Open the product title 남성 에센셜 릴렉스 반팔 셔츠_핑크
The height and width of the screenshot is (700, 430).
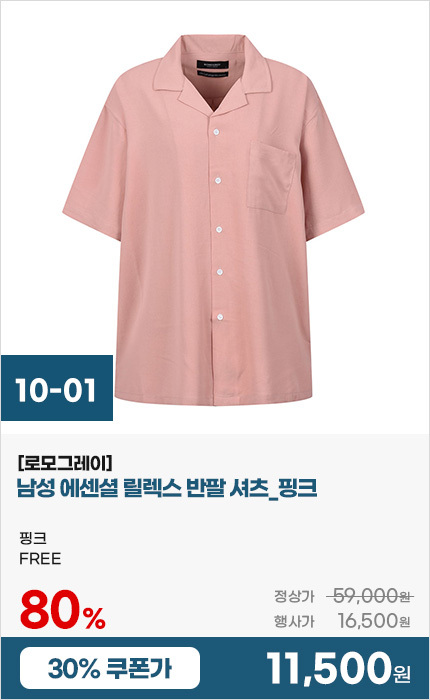click(167, 488)
